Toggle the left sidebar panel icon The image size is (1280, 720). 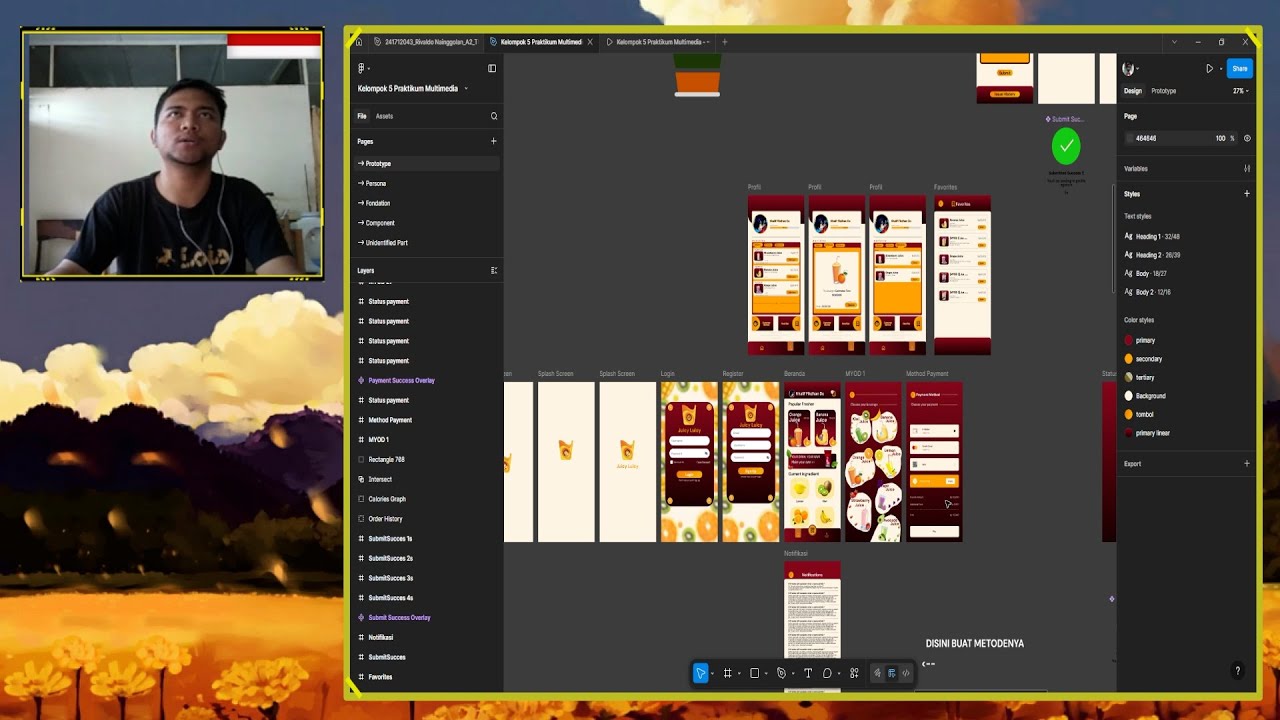pyautogui.click(x=492, y=68)
